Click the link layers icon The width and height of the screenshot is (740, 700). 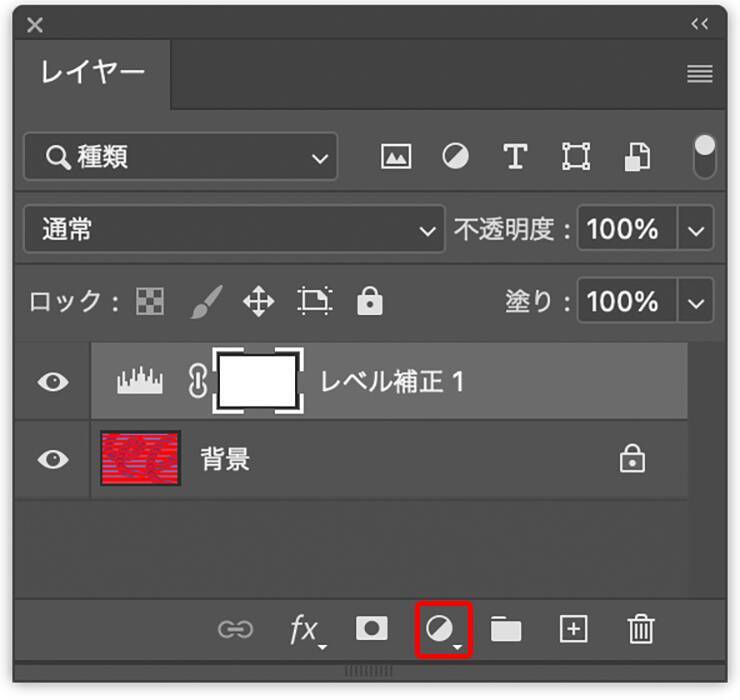[235, 629]
